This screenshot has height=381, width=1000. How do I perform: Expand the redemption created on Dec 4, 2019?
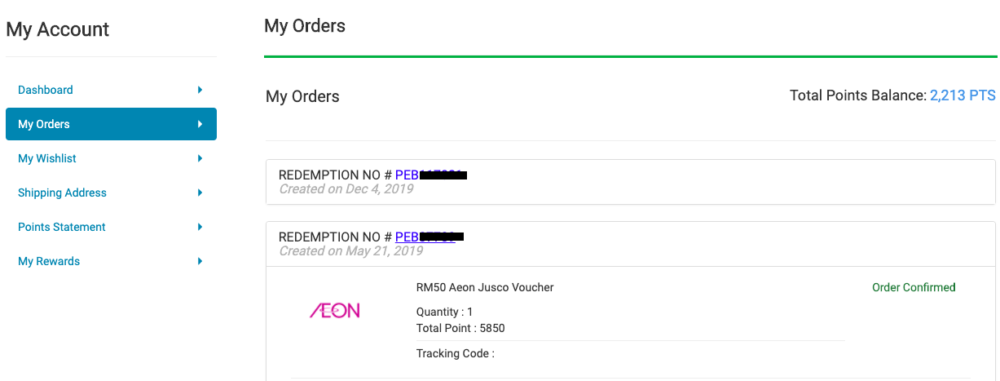click(x=630, y=182)
